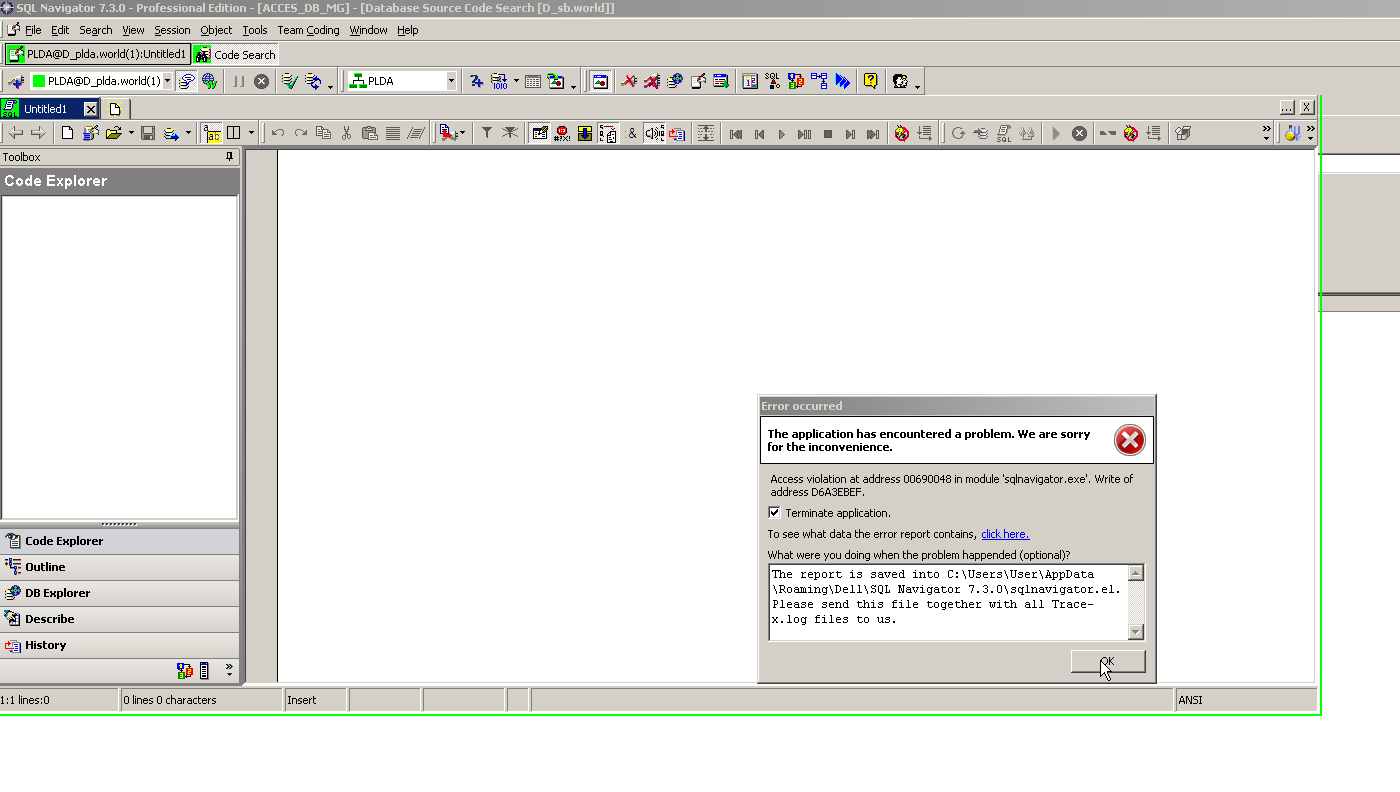The height and width of the screenshot is (792, 1400).
Task: Click the '0 lines 0 characters' status entry
Action: pos(201,700)
